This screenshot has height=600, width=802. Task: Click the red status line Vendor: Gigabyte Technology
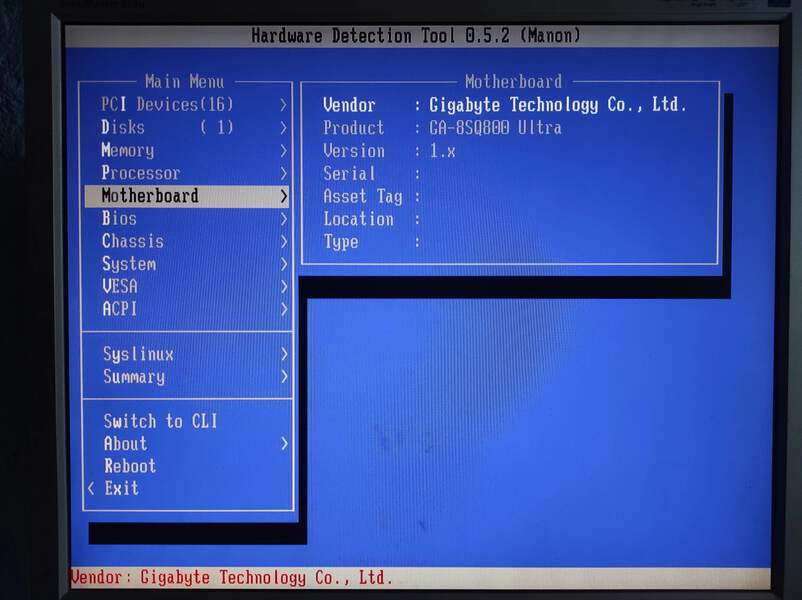(x=232, y=578)
